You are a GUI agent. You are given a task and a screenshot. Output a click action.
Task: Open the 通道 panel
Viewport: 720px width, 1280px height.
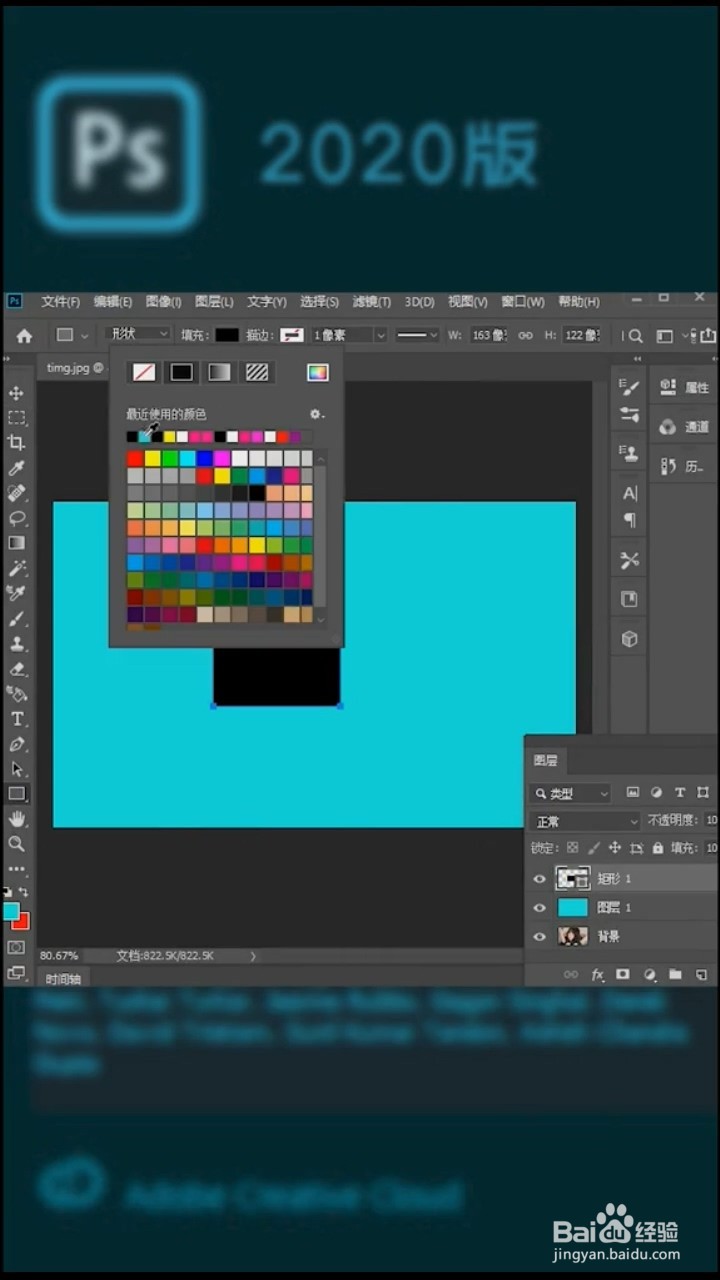pos(685,427)
